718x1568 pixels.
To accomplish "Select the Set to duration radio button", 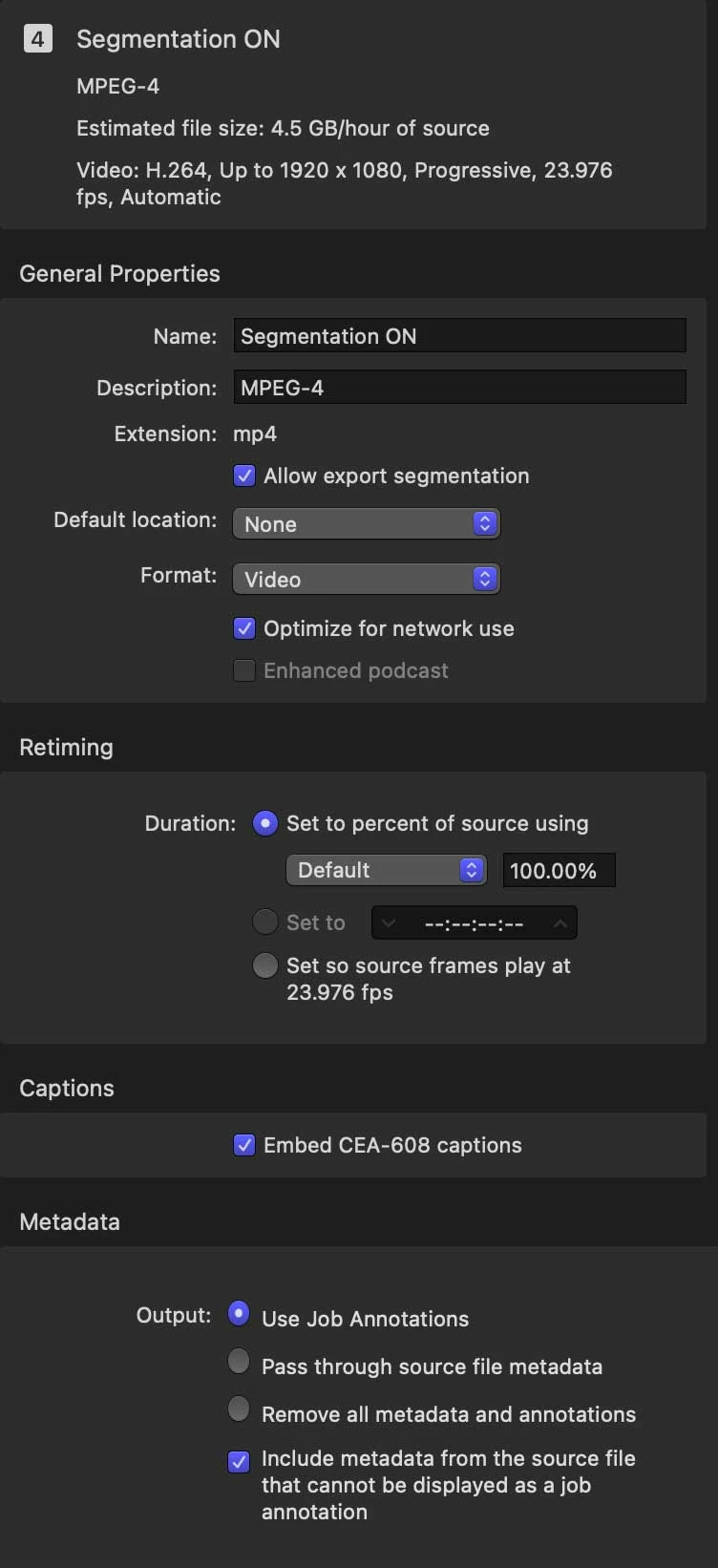I will [264, 922].
